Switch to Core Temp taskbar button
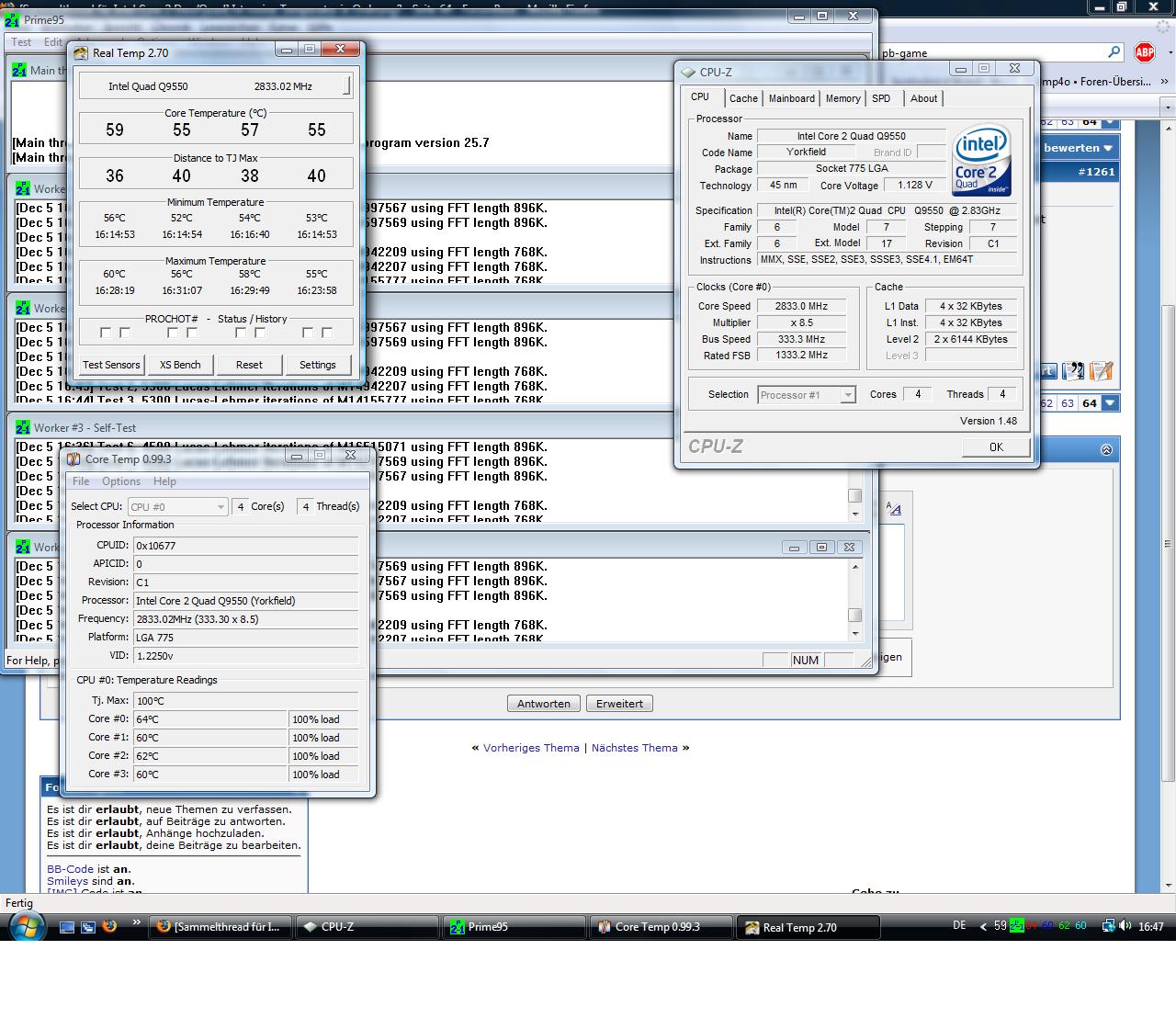The width and height of the screenshot is (1176, 1029). pyautogui.click(x=660, y=927)
